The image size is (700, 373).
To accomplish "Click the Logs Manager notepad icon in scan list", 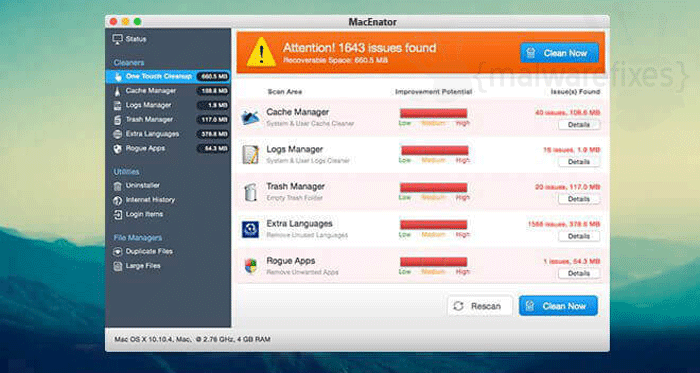I will 250,154.
